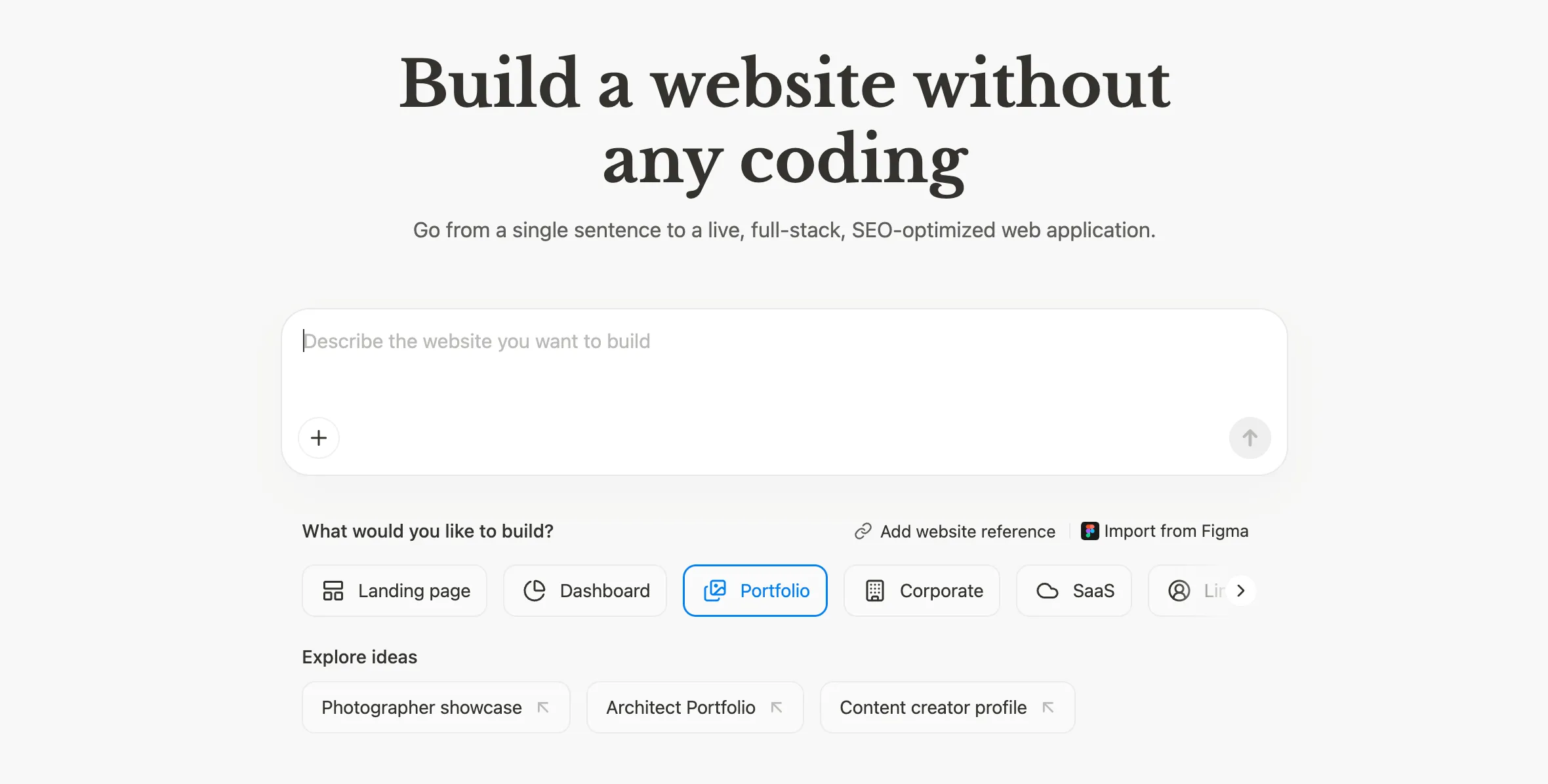
Task: Click the Figma logo icon
Action: (x=1090, y=531)
